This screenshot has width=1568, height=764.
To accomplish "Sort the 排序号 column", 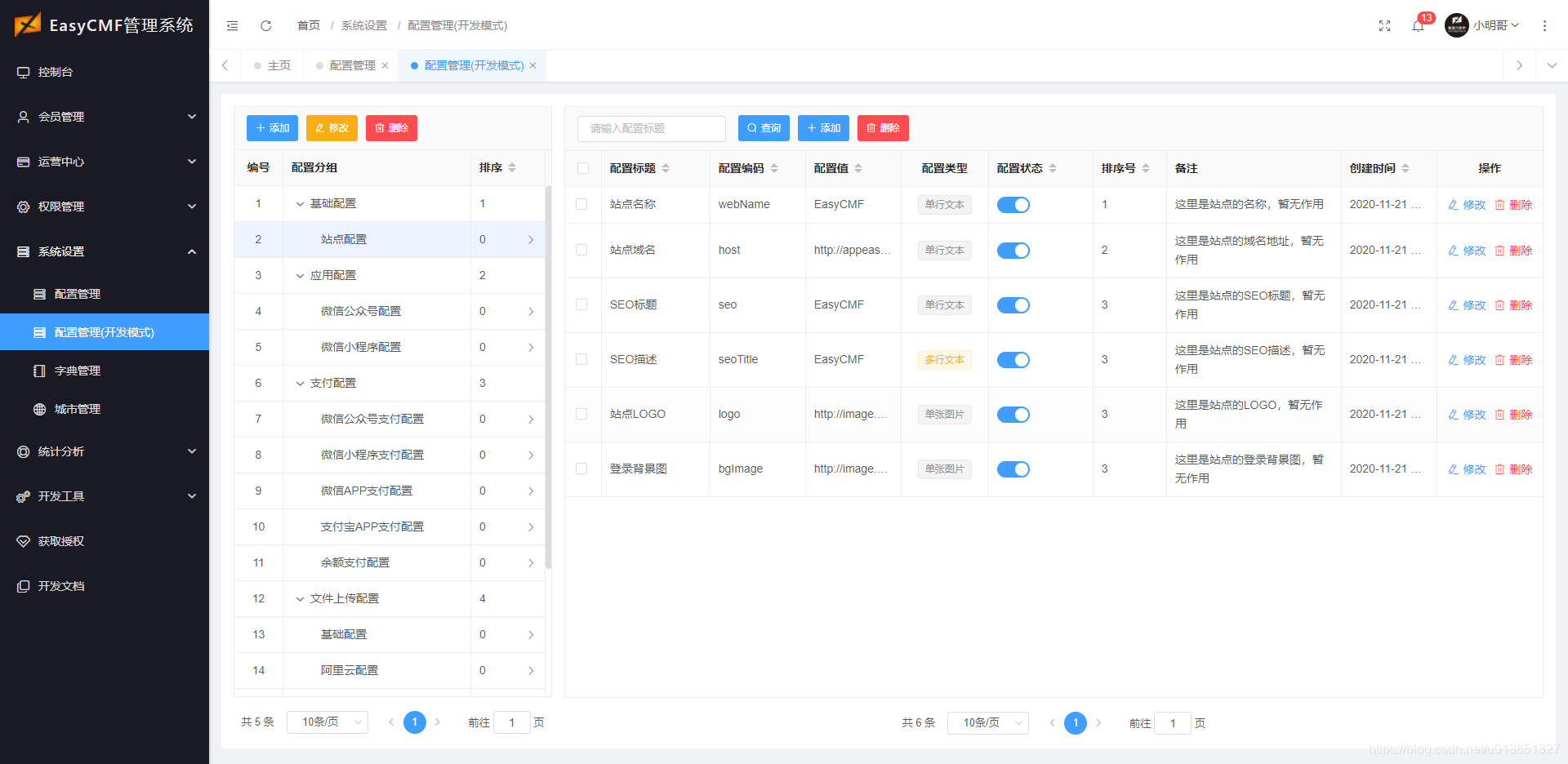I will [1146, 168].
